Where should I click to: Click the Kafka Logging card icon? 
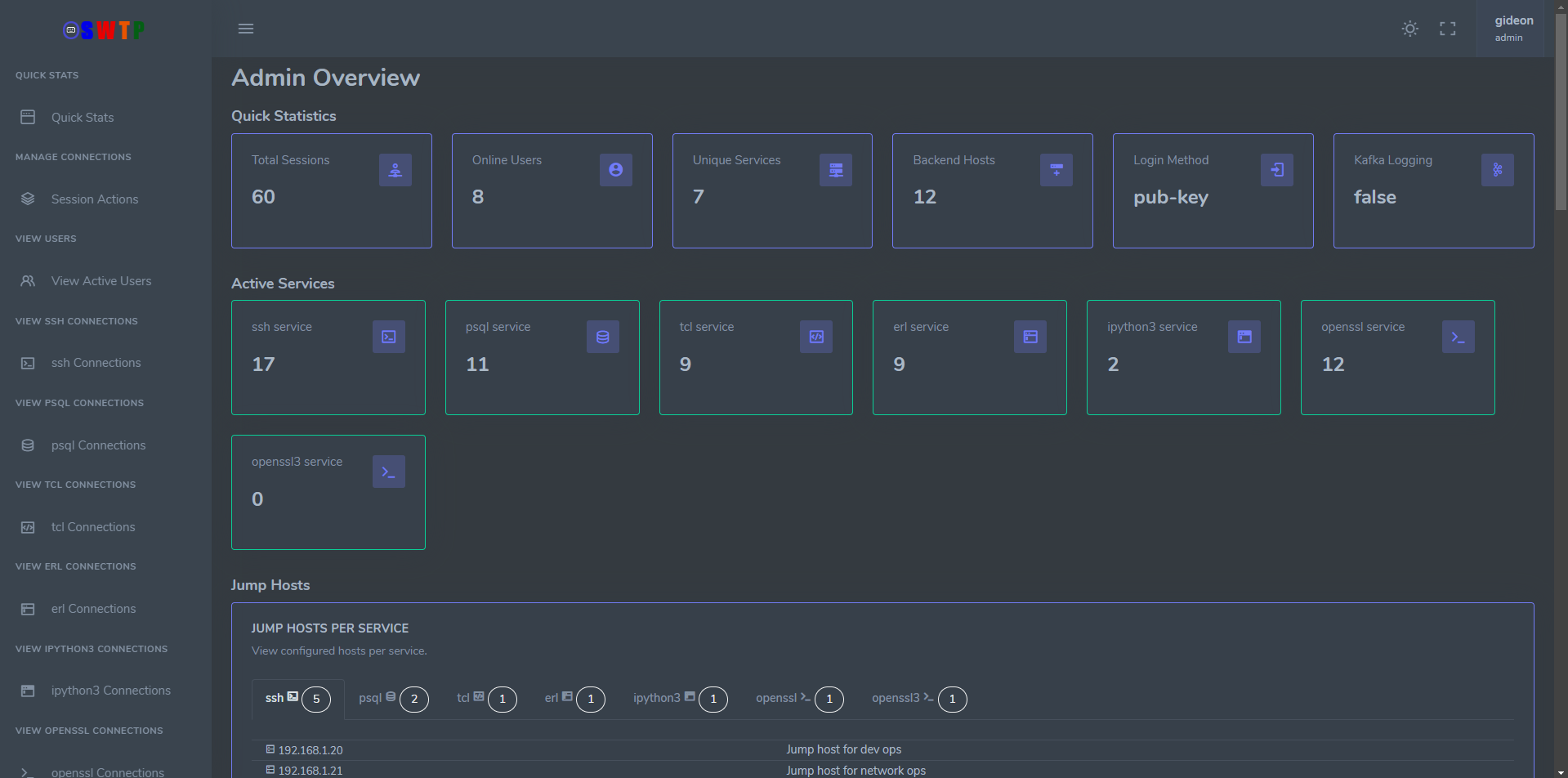tap(1497, 170)
